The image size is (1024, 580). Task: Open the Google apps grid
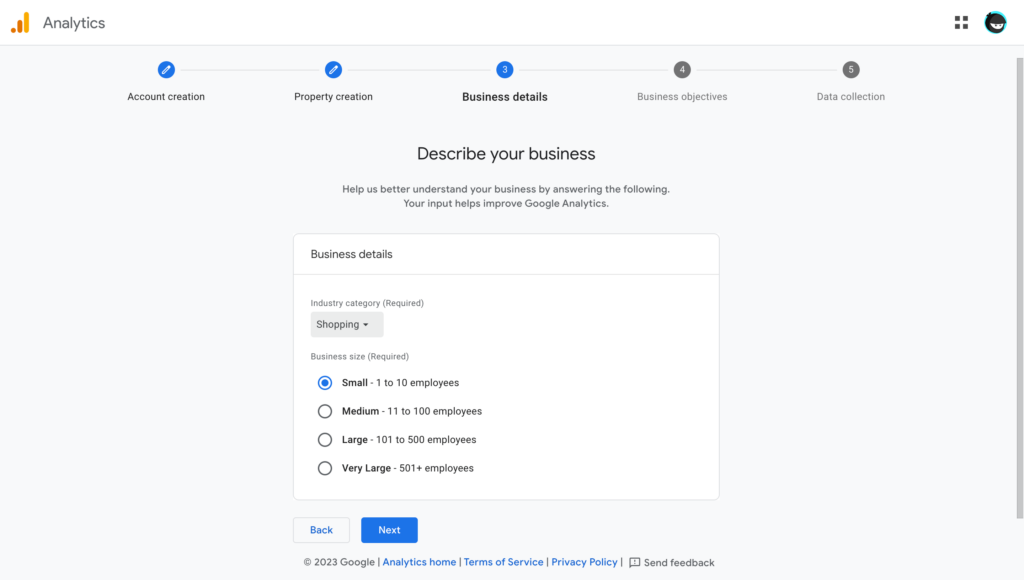[x=961, y=21]
